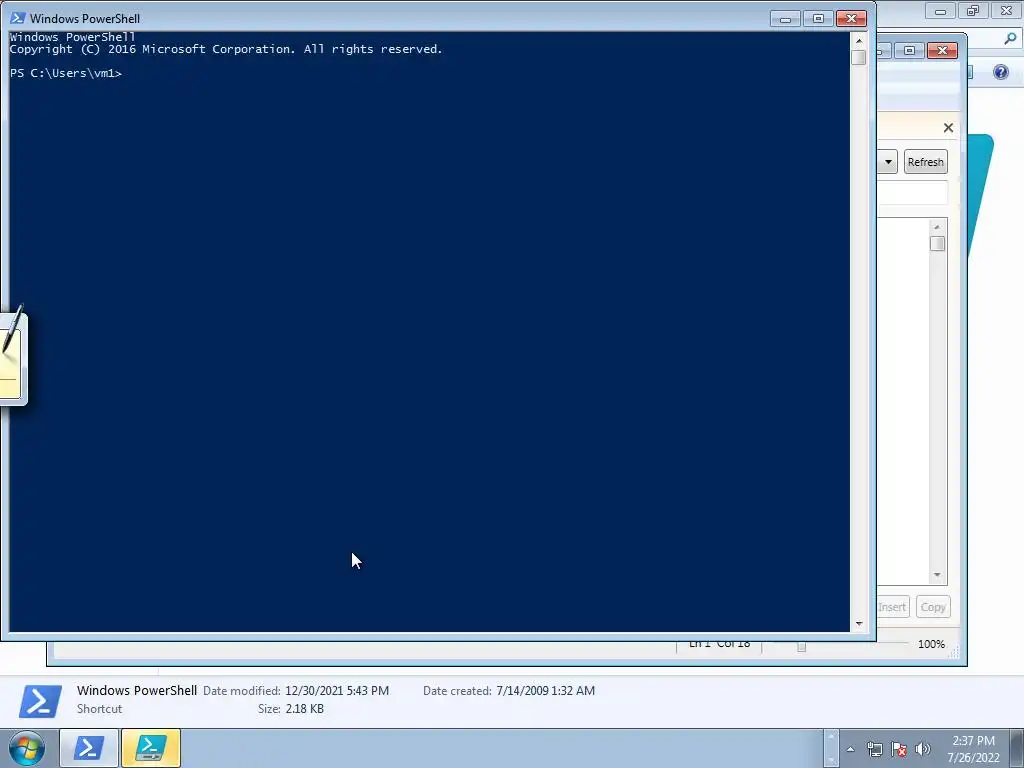Click the PS C:\Users\vm1> prompt line

66,73
